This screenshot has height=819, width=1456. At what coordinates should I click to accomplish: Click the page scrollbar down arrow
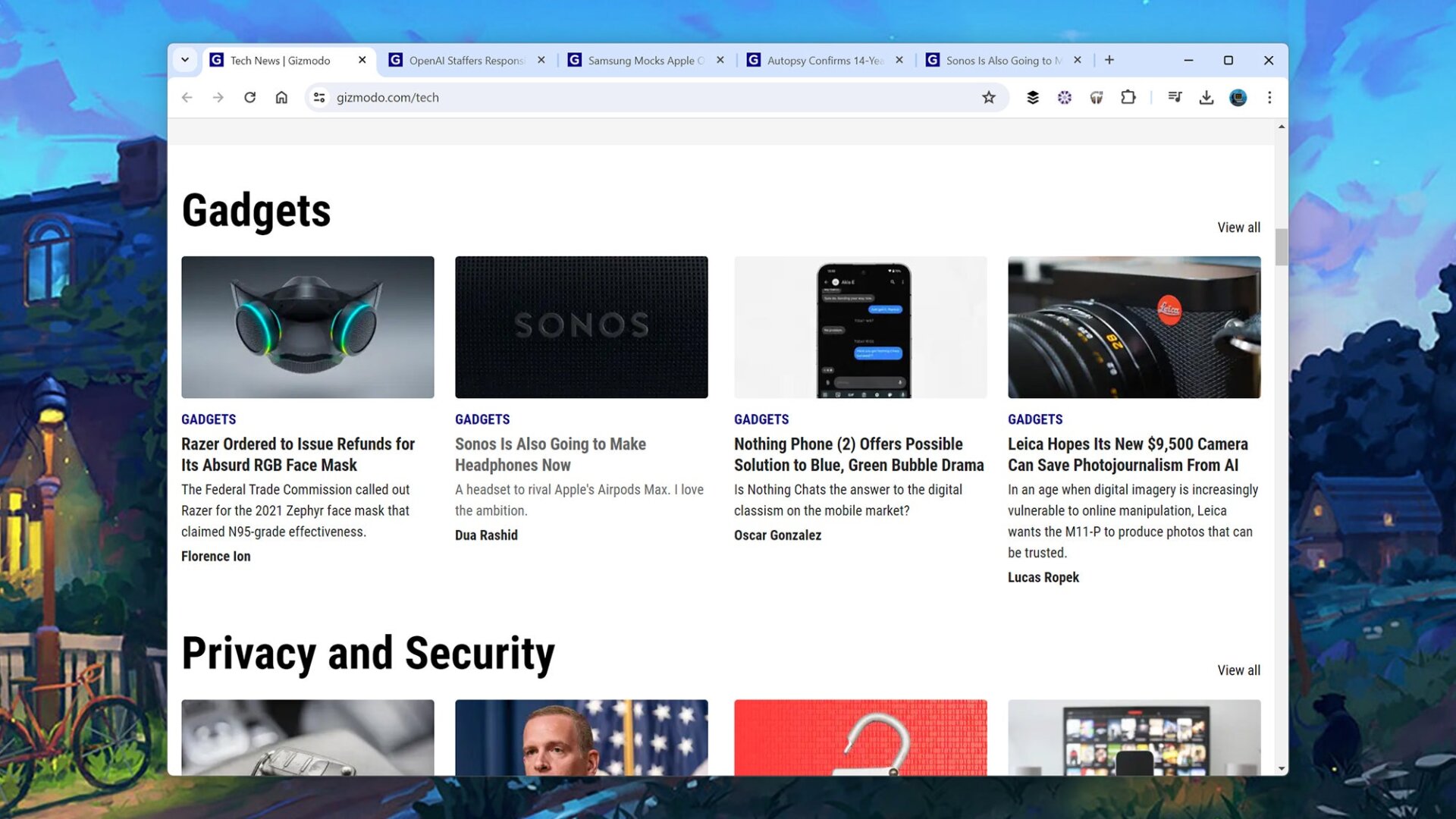(x=1282, y=768)
